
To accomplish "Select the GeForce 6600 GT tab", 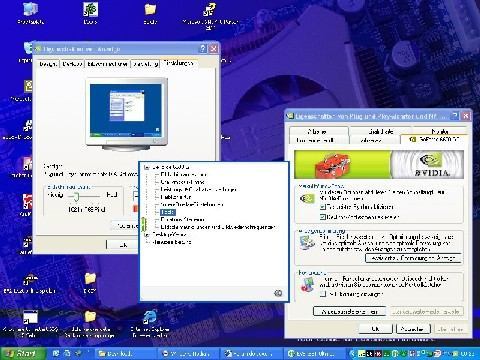I will click(x=435, y=139).
